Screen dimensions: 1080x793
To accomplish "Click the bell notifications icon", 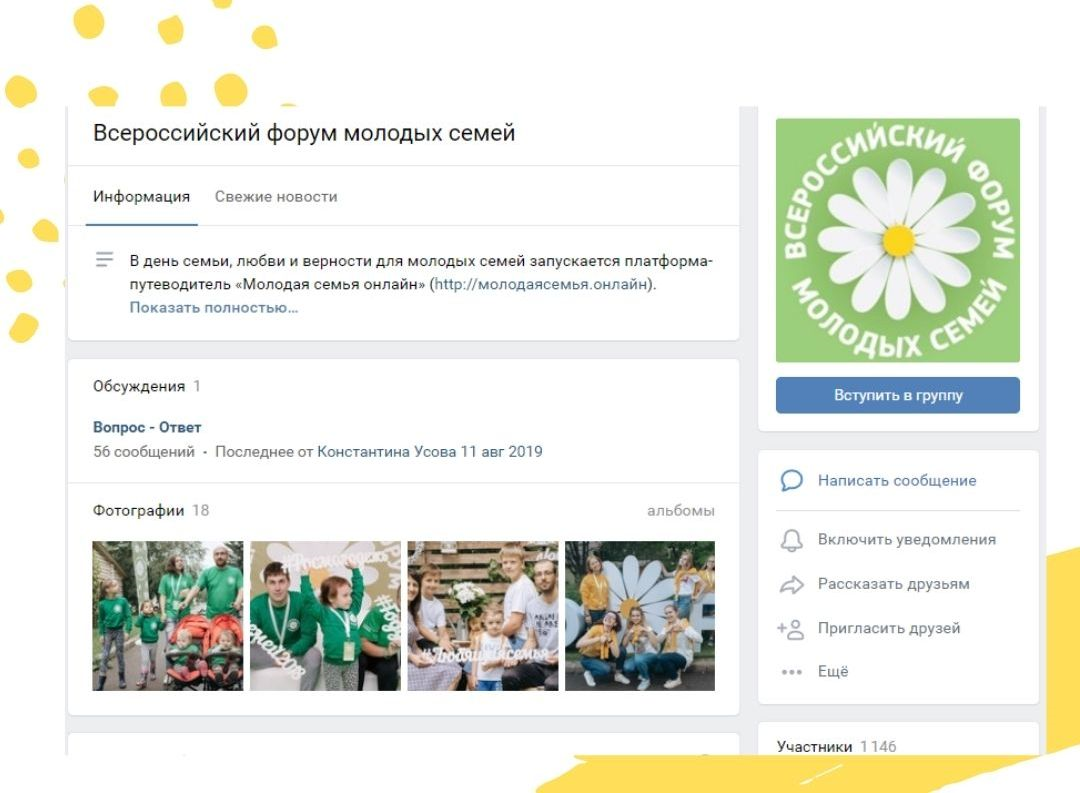I will coord(791,539).
